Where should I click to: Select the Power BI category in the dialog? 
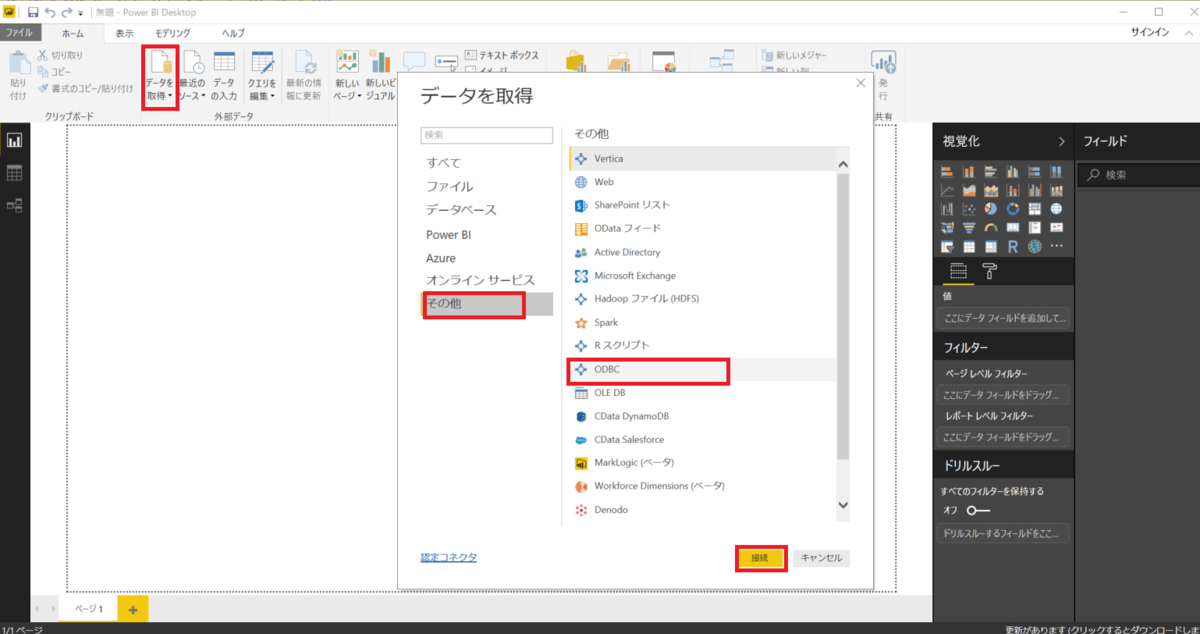[448, 235]
